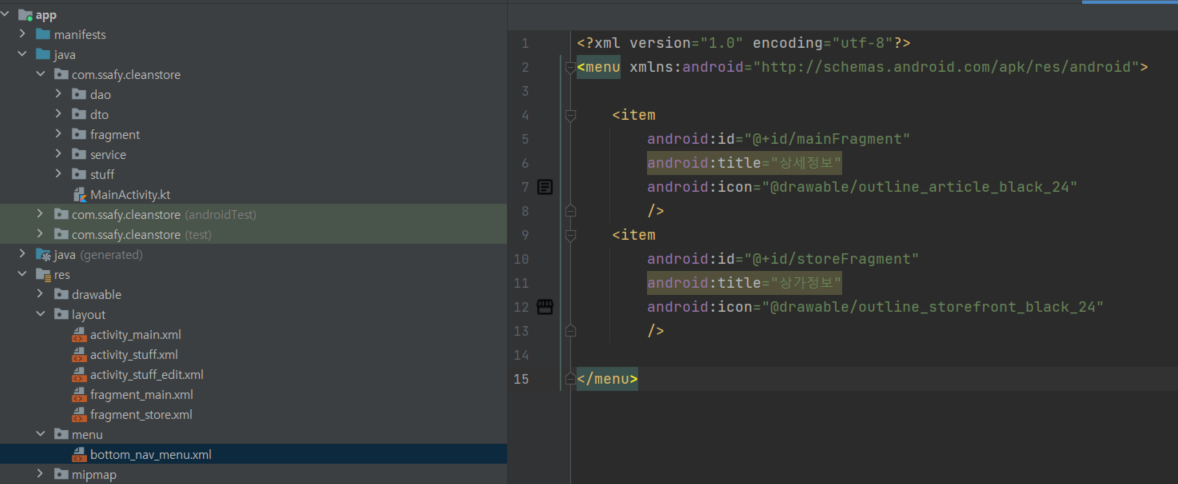Viewport: 1178px width, 484px height.
Task: Click the mipmap folder icon
Action: [x=61, y=474]
